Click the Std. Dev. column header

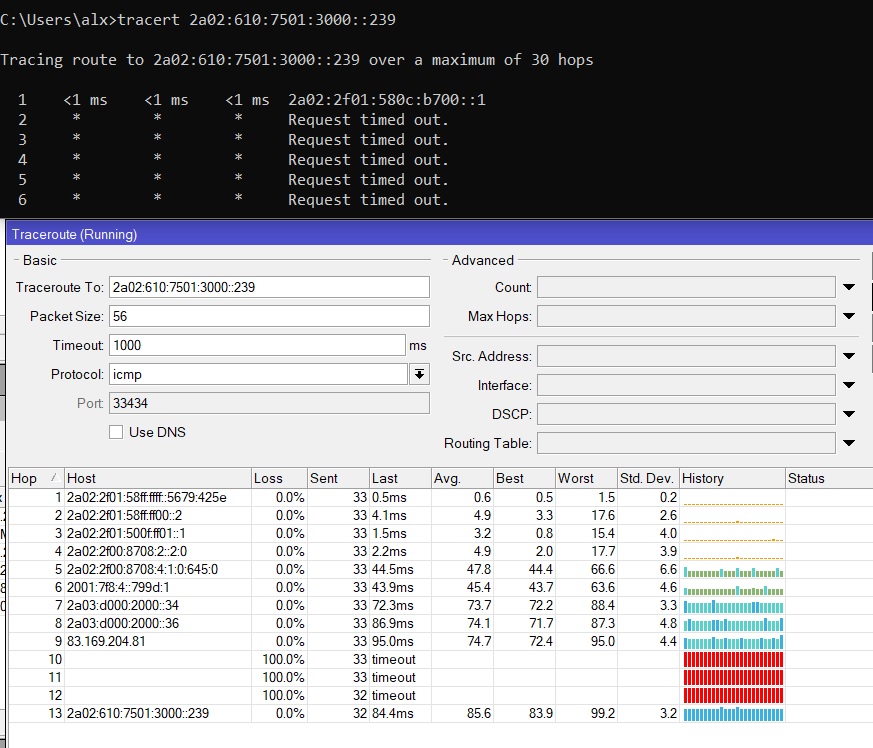(648, 478)
